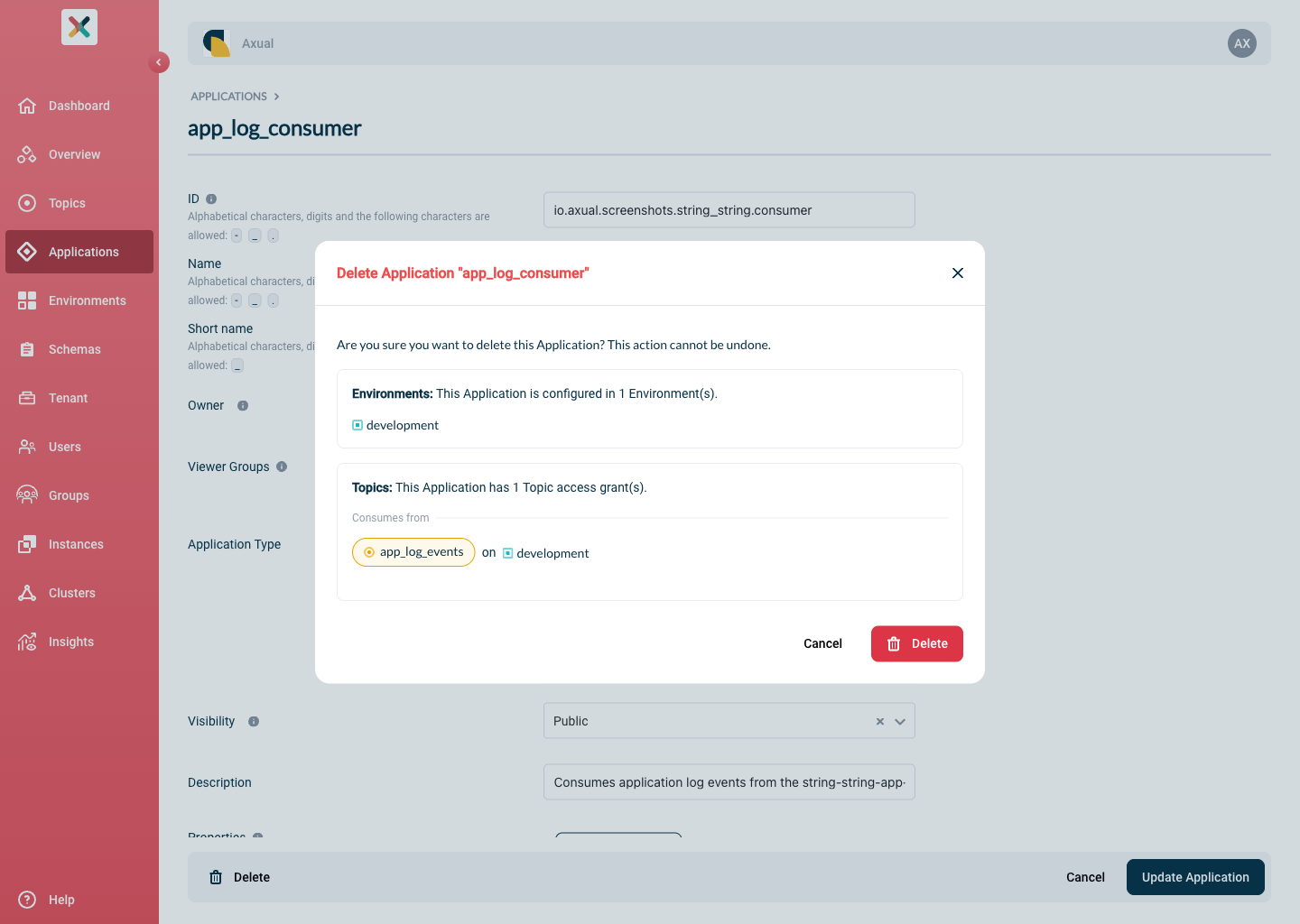
Task: Click Cancel in the delete dialog
Action: 822,643
